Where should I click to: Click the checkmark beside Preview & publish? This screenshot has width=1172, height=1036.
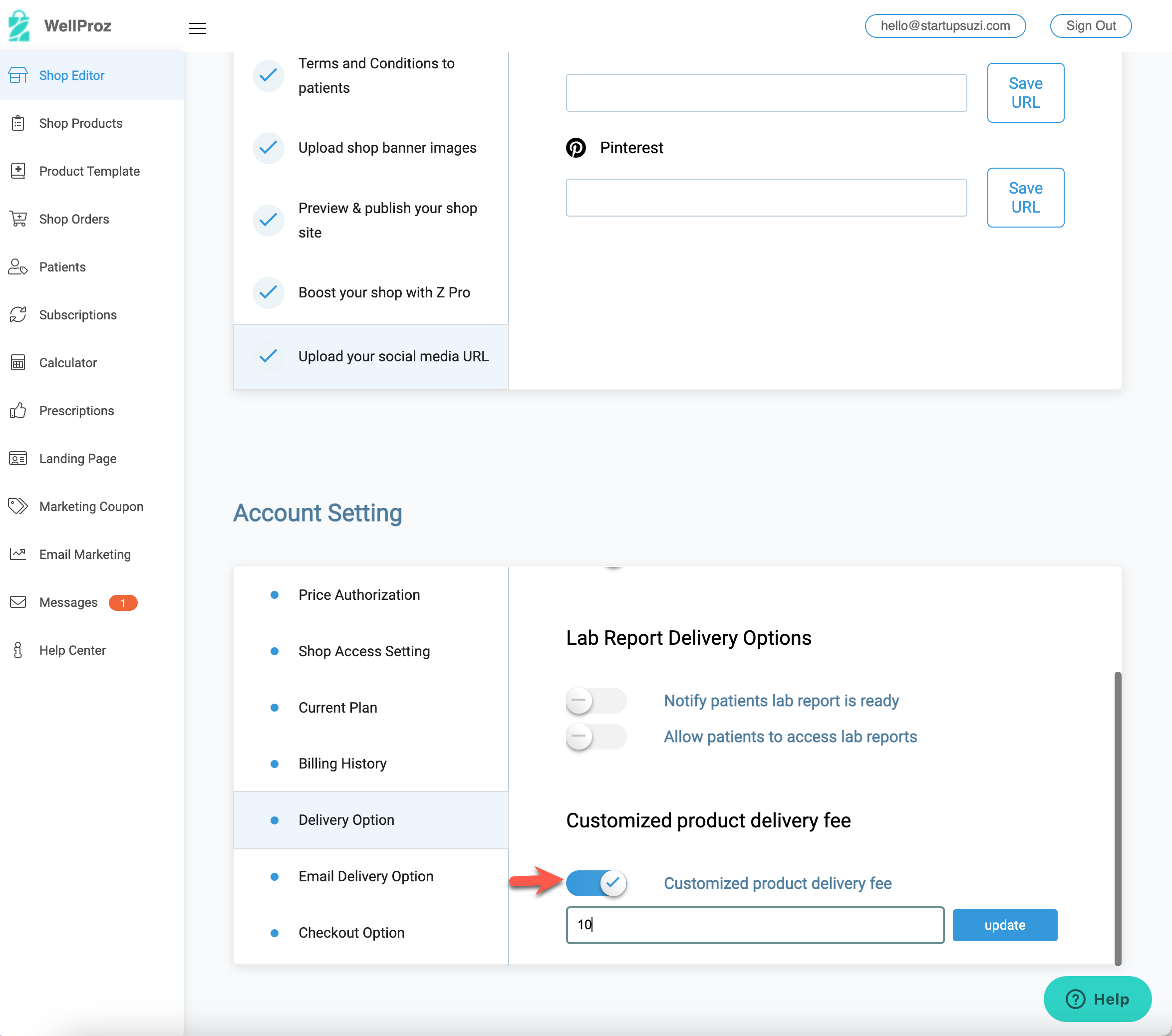pyautogui.click(x=269, y=220)
